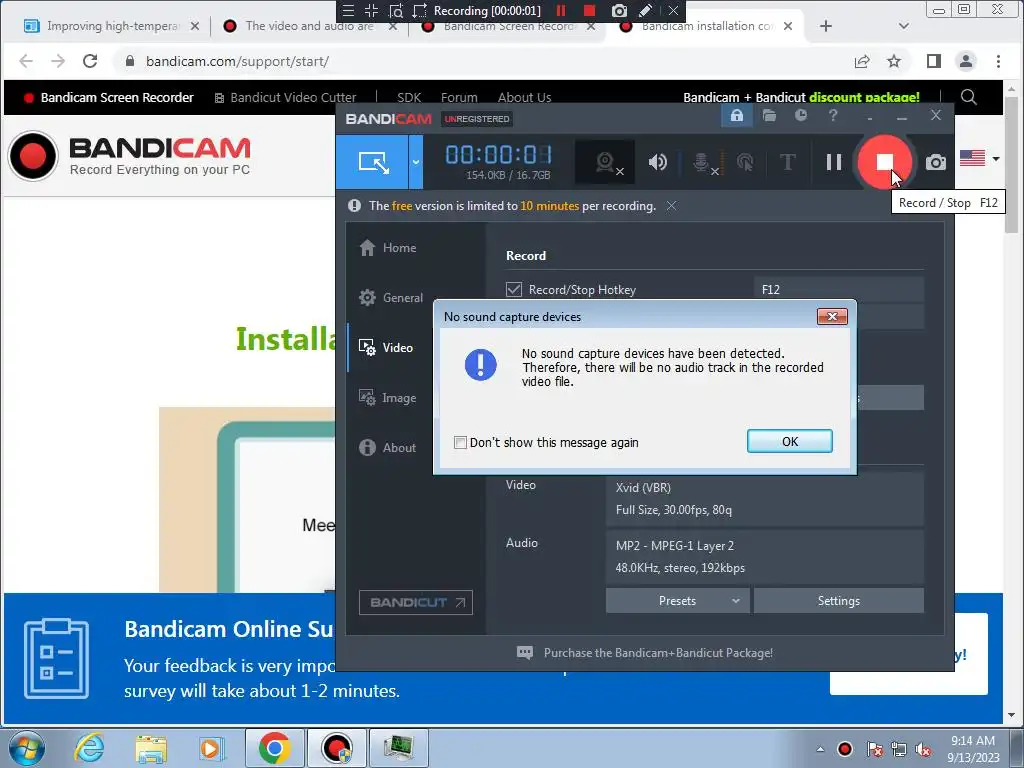Screen dimensions: 1024x768
Task: Select the Video section in sidebar
Action: click(386, 347)
